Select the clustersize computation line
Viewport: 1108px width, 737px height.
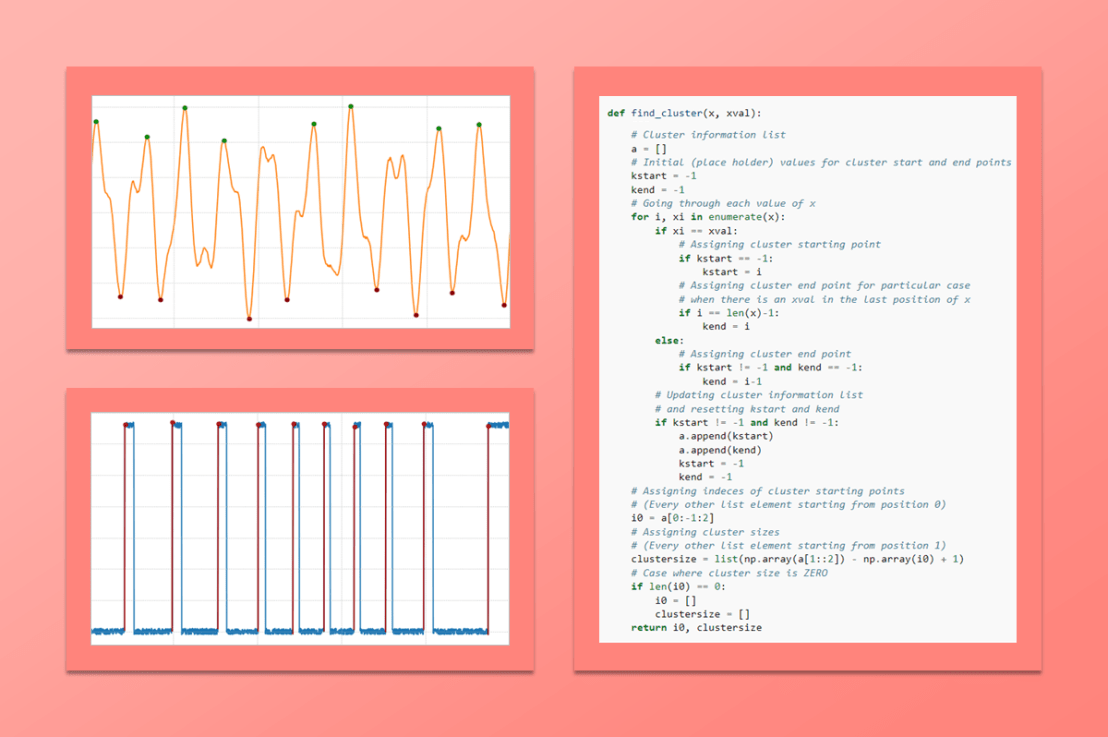pos(770,558)
